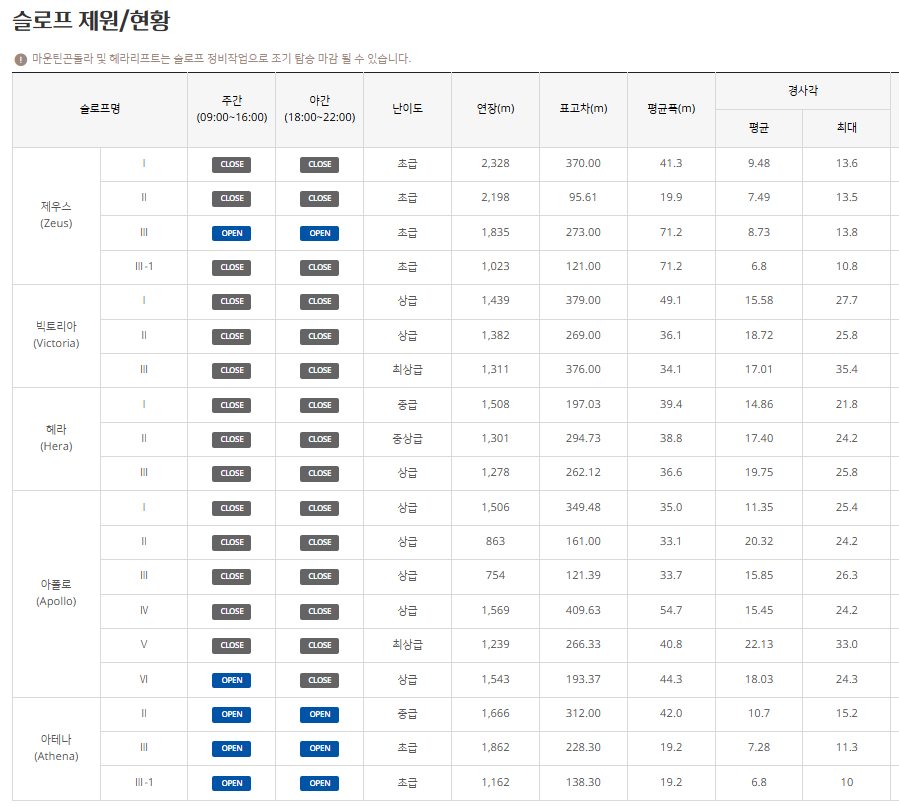The image size is (899, 807).
Task: Click the 슬로프명 column header
Action: 100,109
